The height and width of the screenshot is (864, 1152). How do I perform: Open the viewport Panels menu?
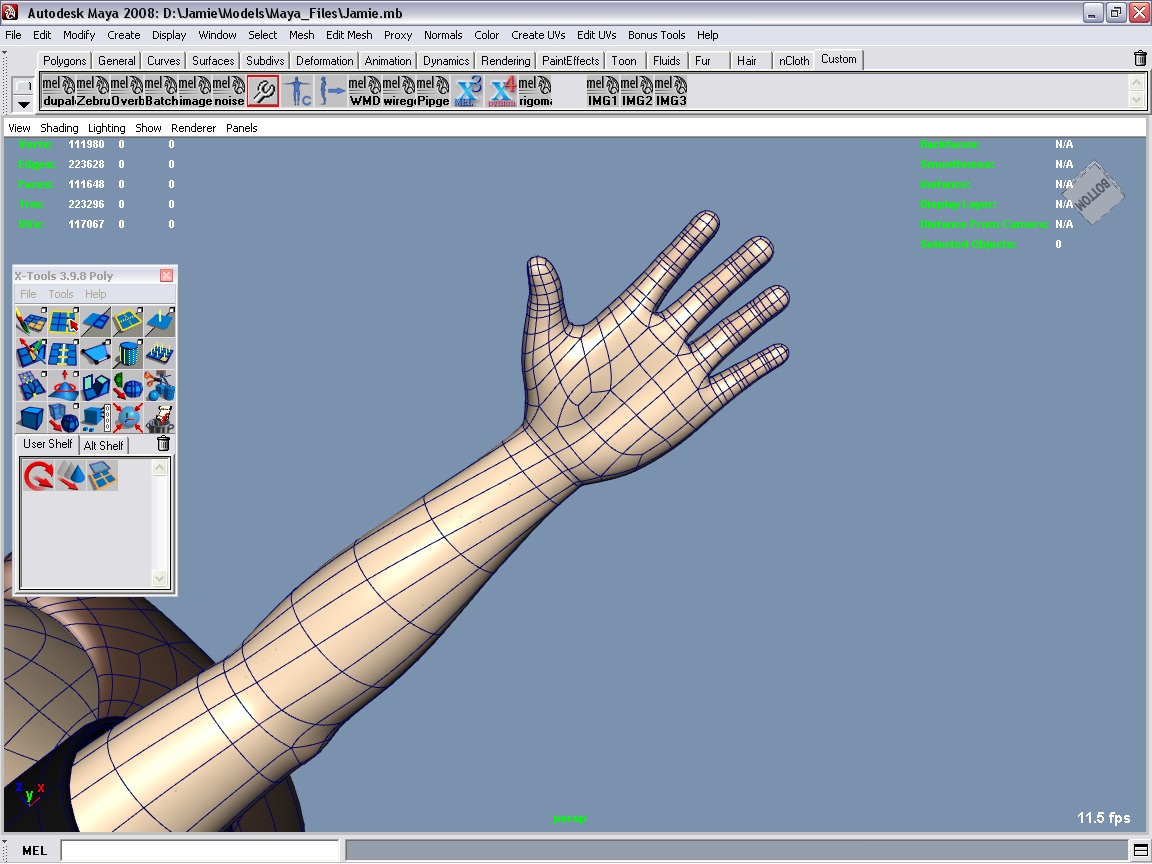point(242,128)
